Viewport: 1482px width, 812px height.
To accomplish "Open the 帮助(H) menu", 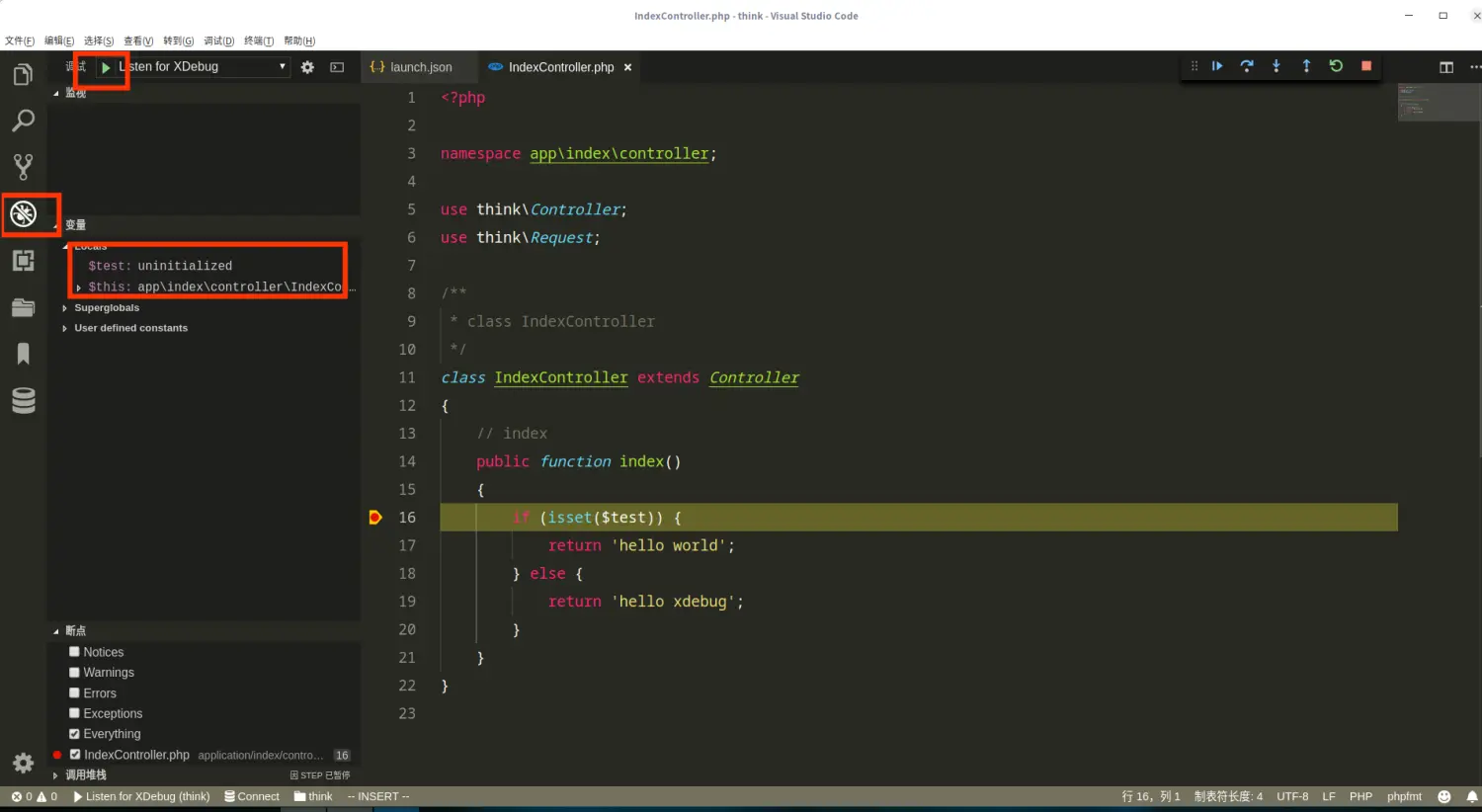I will tap(299, 41).
